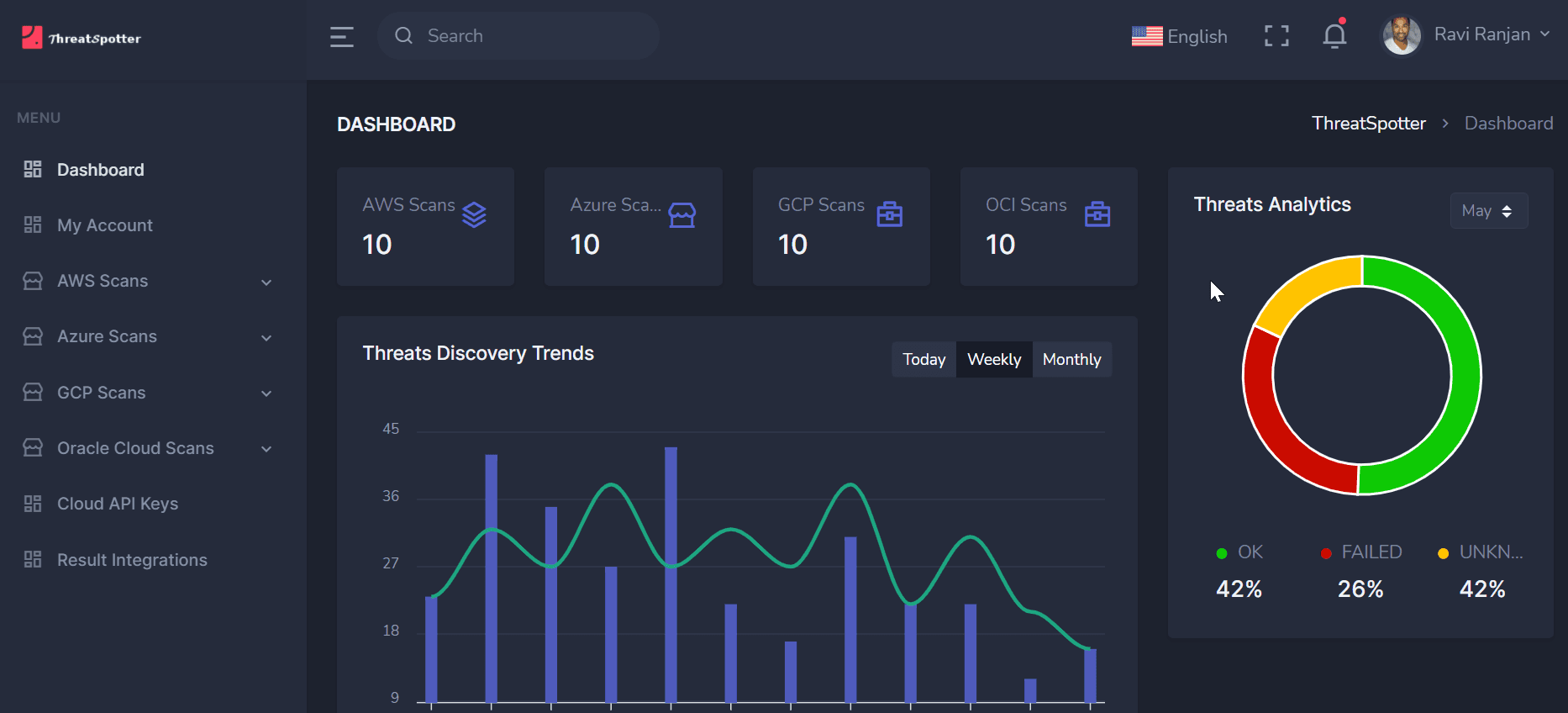The image size is (1568, 713).
Task: Click the OK legend green dot
Action: point(1222,553)
